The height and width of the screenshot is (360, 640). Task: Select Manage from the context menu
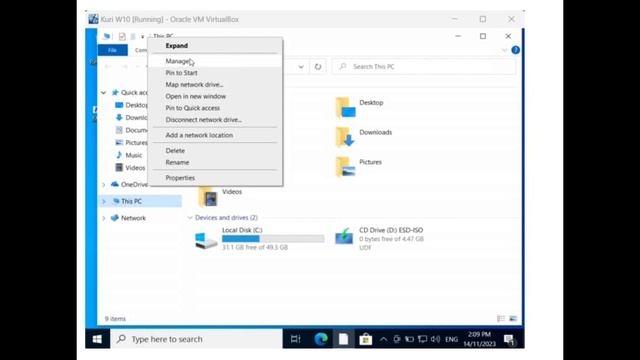pos(177,61)
